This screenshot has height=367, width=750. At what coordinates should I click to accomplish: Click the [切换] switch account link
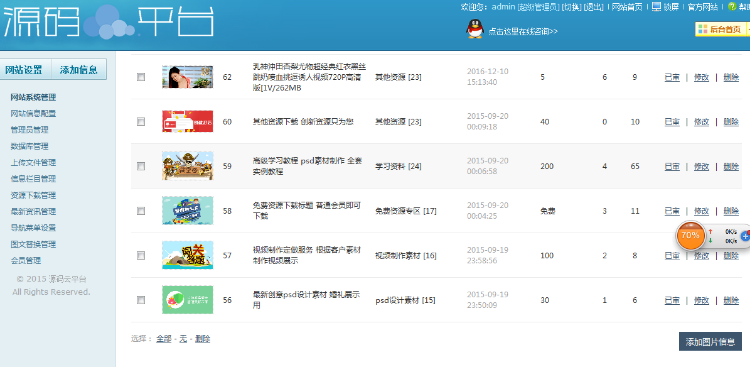[x=571, y=7]
